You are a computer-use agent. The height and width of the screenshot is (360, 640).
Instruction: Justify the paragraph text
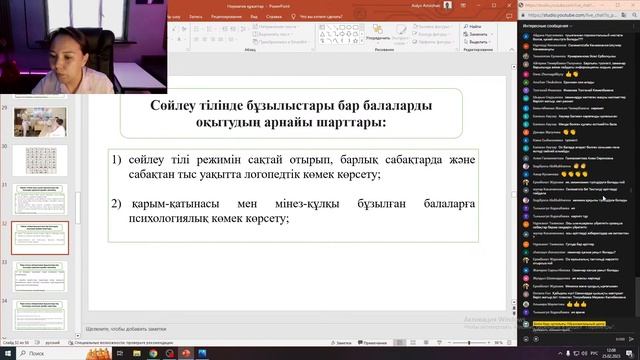pyautogui.click(x=221, y=39)
